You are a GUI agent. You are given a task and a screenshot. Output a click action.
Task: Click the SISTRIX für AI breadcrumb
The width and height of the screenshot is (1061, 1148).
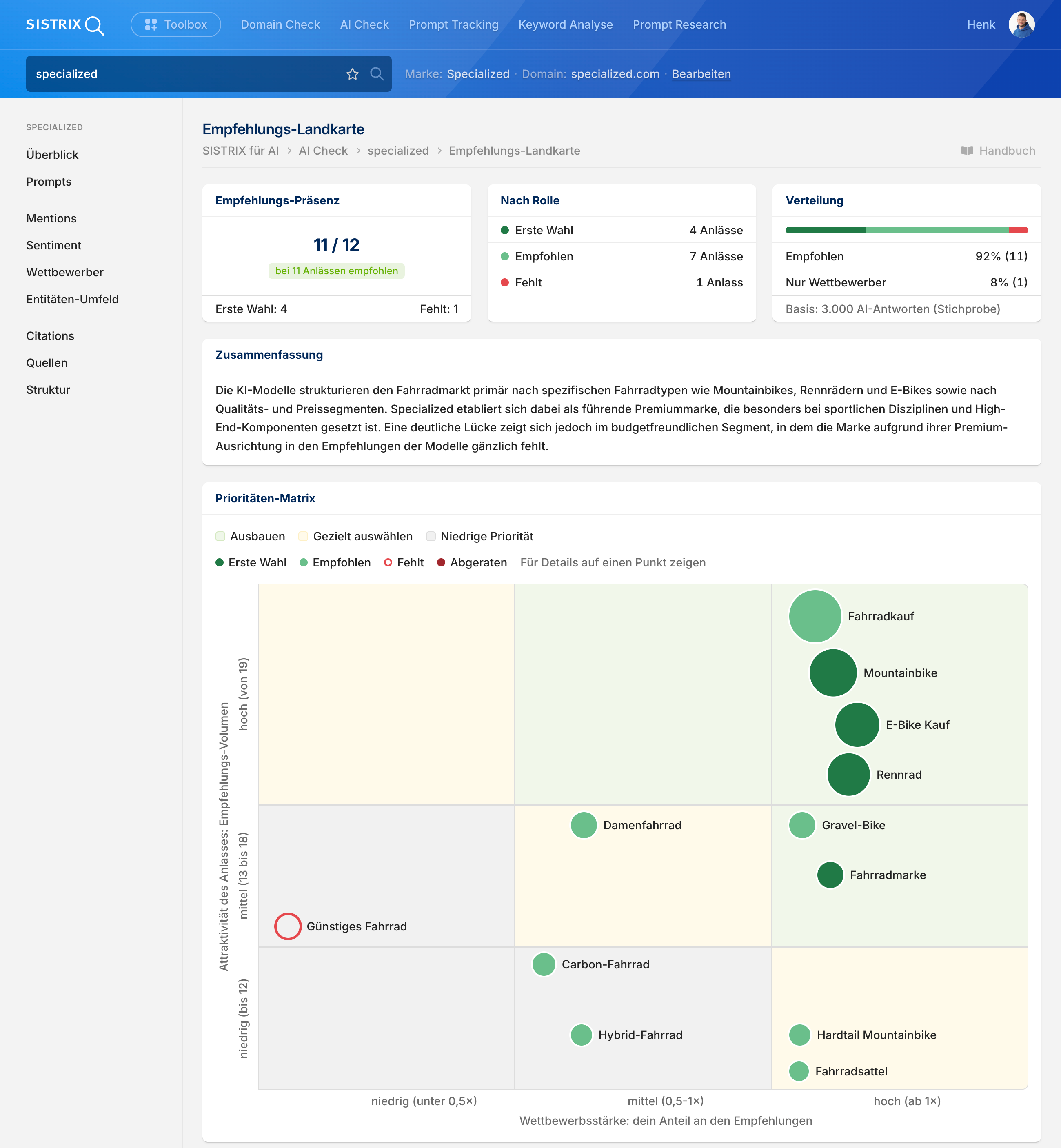click(x=241, y=151)
